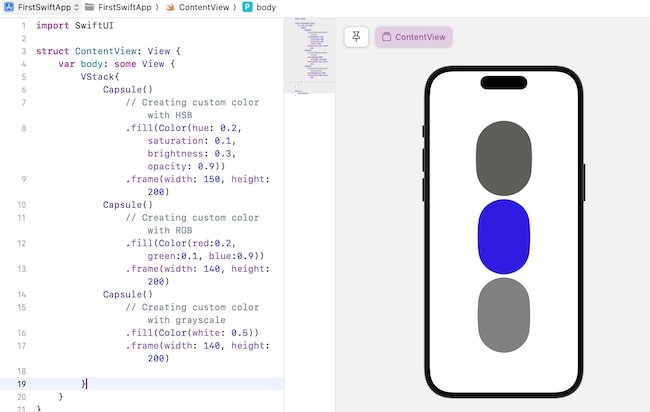Click the Dynamic Island on iPhone preview
This screenshot has height=412, width=650.
point(503,83)
